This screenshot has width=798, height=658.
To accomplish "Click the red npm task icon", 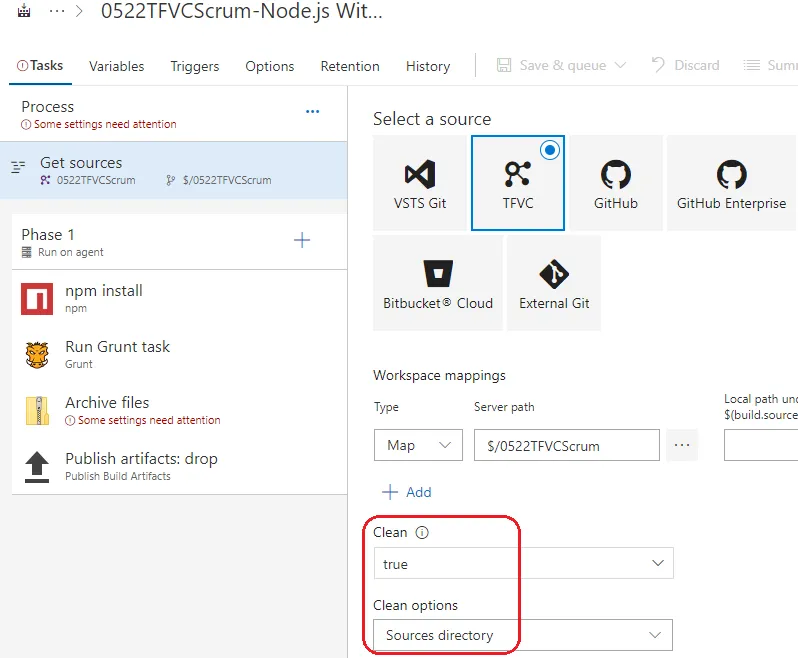I will 37,299.
